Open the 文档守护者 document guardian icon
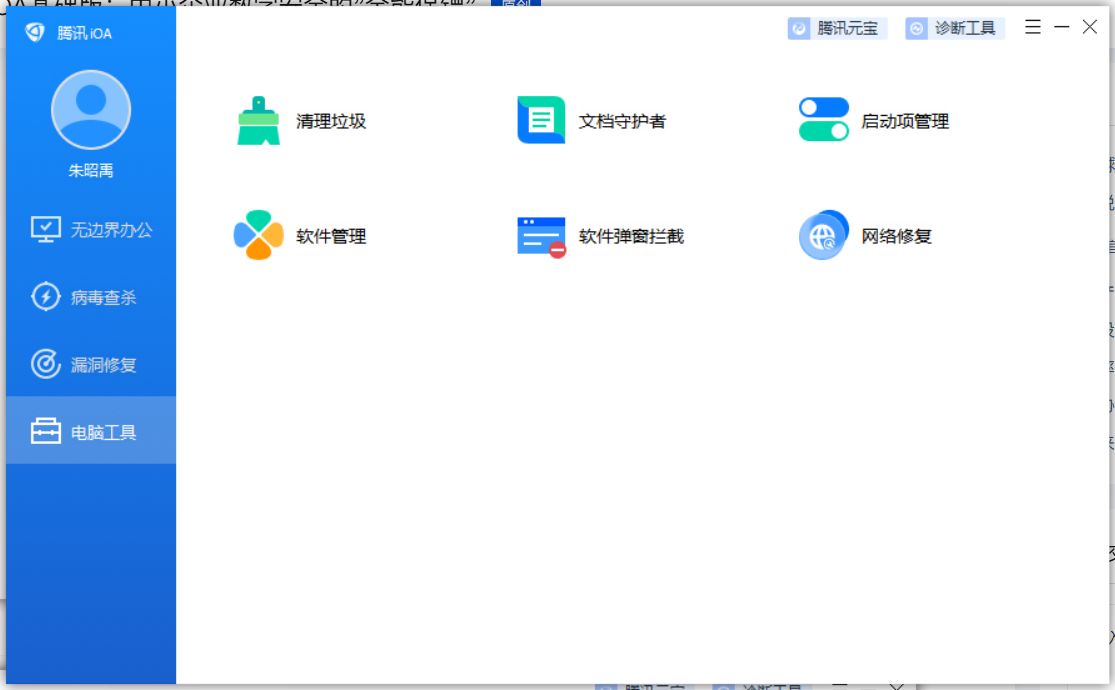The image size is (1115, 690). pyautogui.click(x=541, y=120)
